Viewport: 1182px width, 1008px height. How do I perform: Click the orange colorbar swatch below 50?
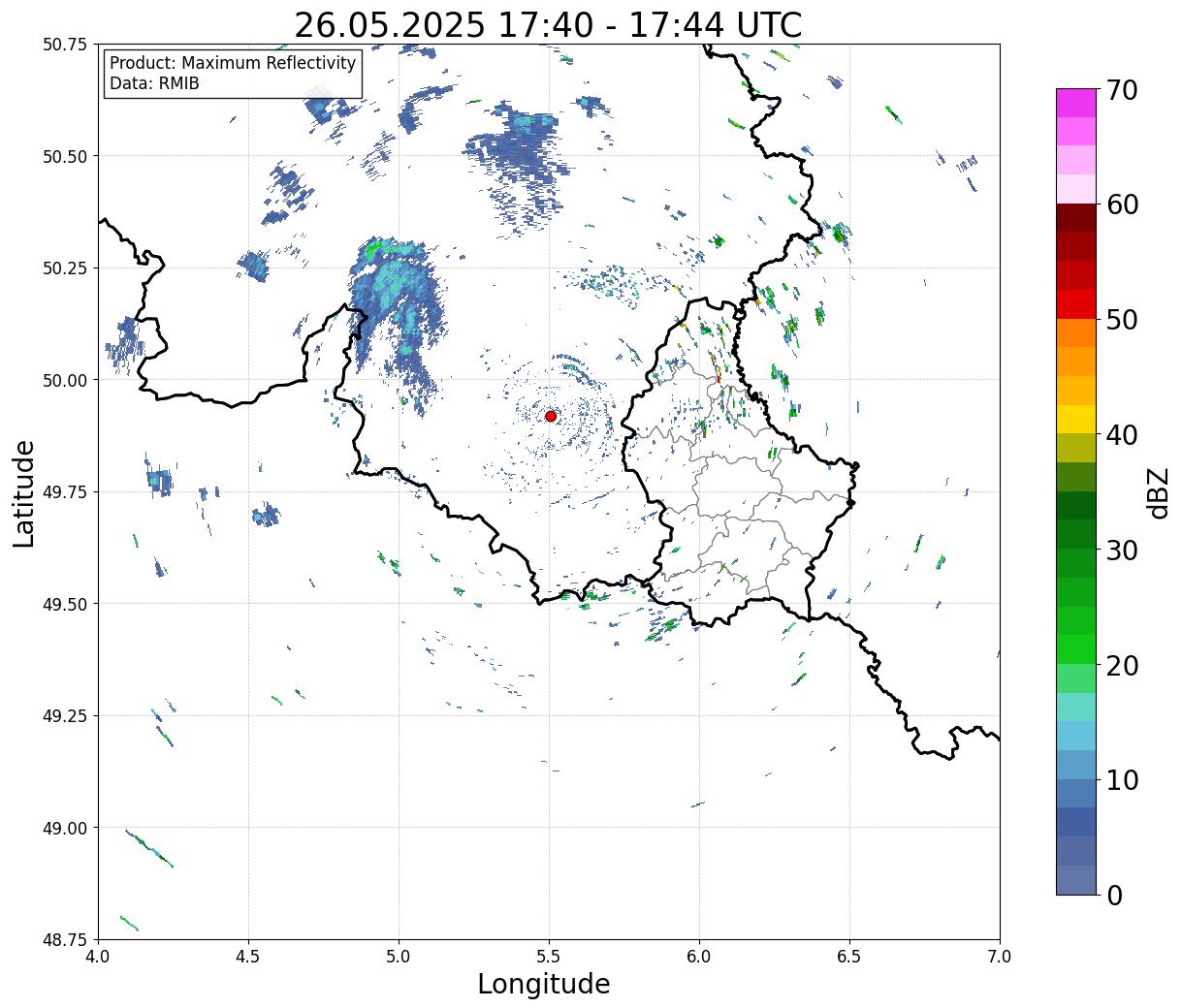click(1076, 332)
